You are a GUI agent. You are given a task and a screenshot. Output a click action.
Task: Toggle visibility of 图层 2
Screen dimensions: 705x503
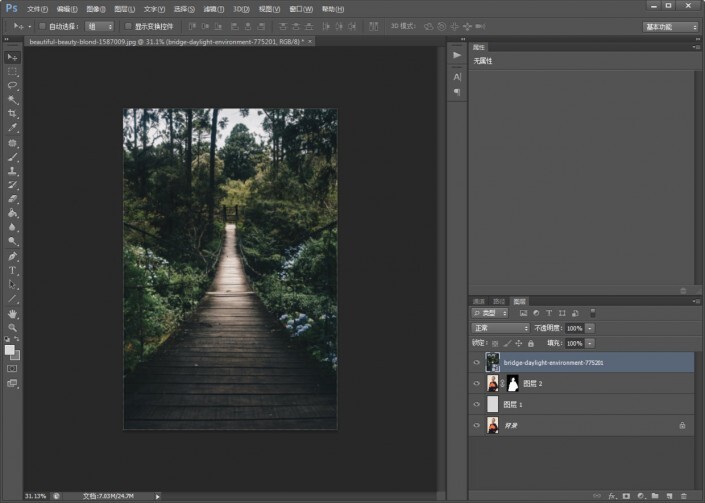coord(476,383)
